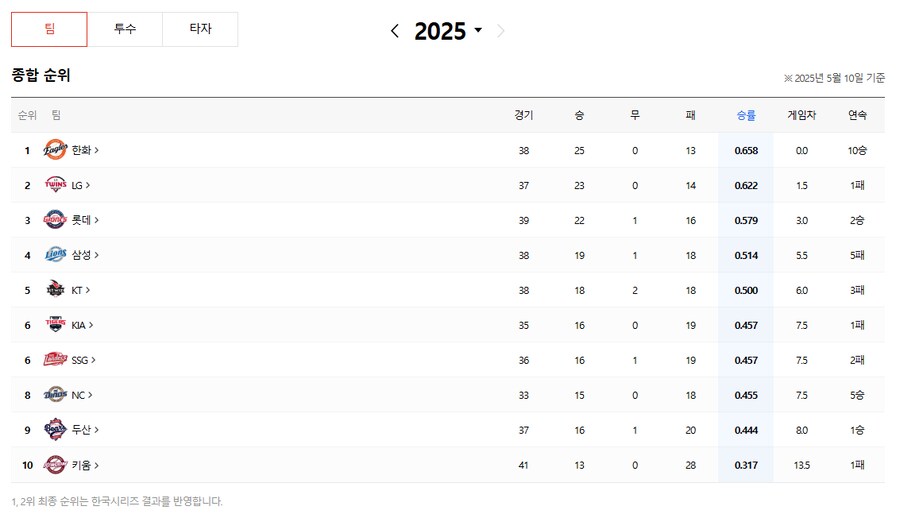Image resolution: width=900 pixels, height=514 pixels.
Task: Open the 한화 team link
Action: (x=85, y=150)
